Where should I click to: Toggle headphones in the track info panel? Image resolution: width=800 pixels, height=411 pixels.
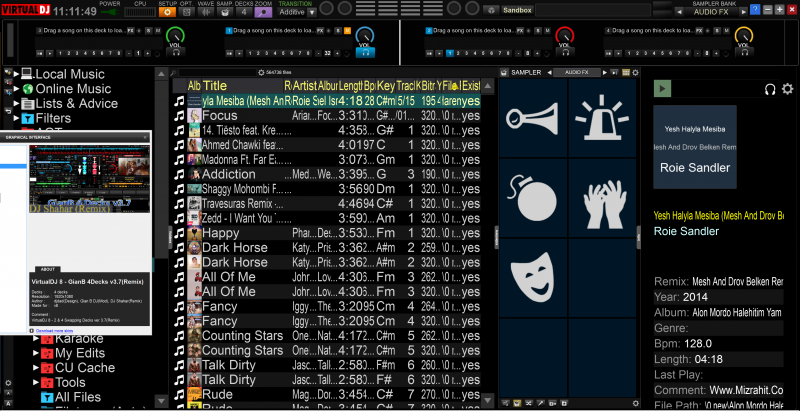point(770,89)
